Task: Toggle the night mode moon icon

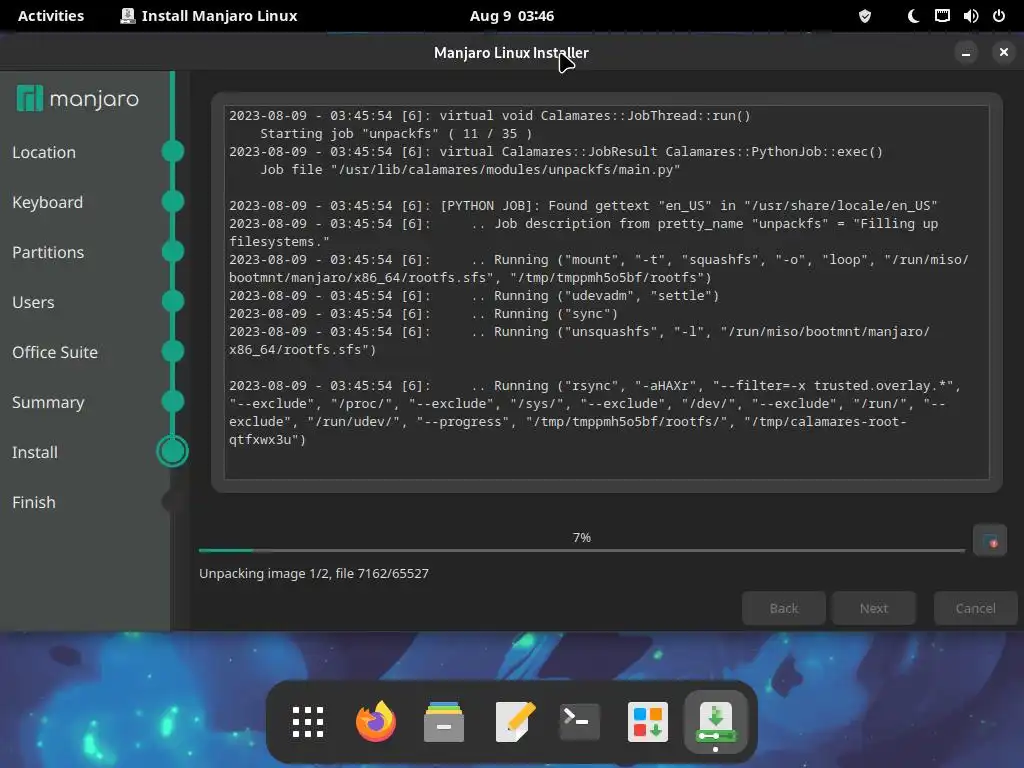Action: 914,16
